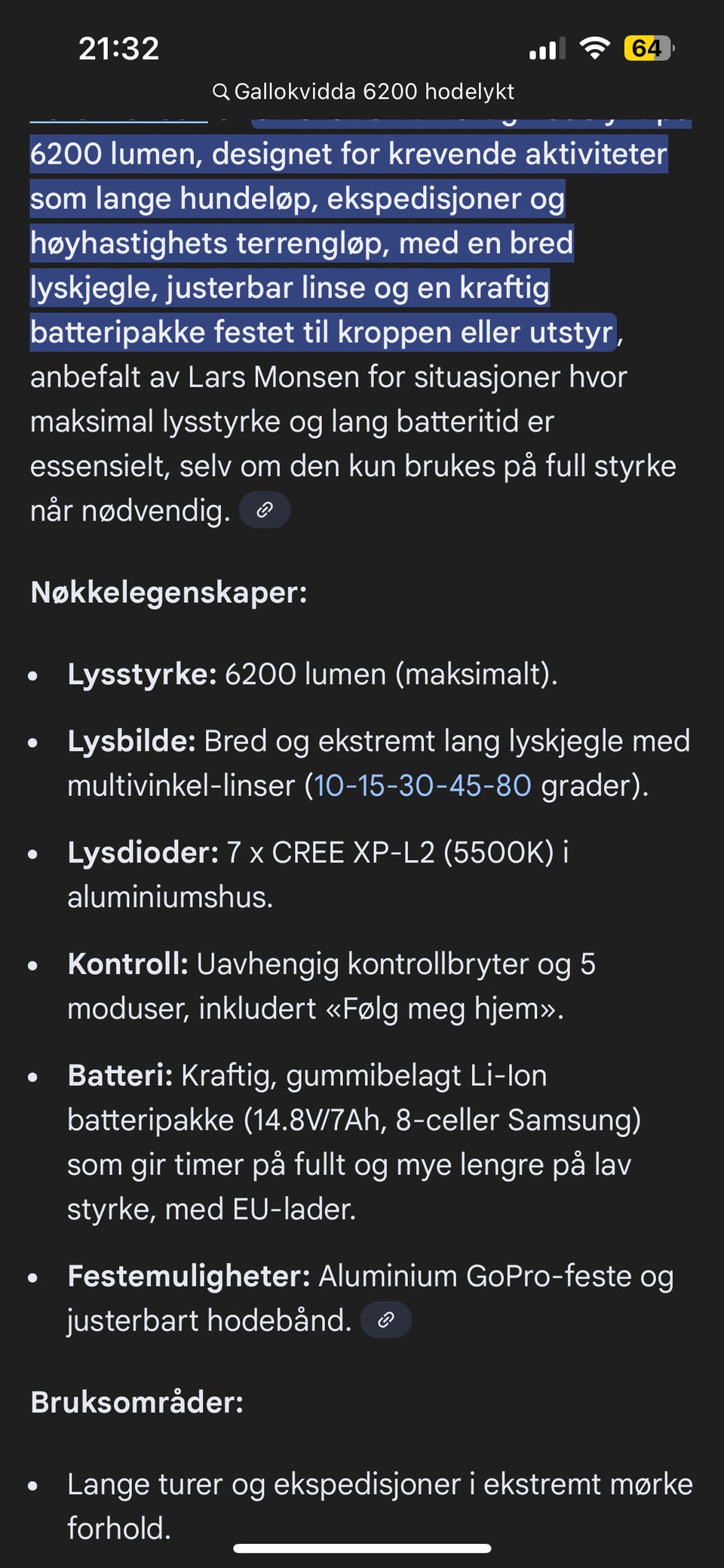Open the source link chip after 'nødvendig.'
Screen dimensions: 724x1568
pos(265,510)
